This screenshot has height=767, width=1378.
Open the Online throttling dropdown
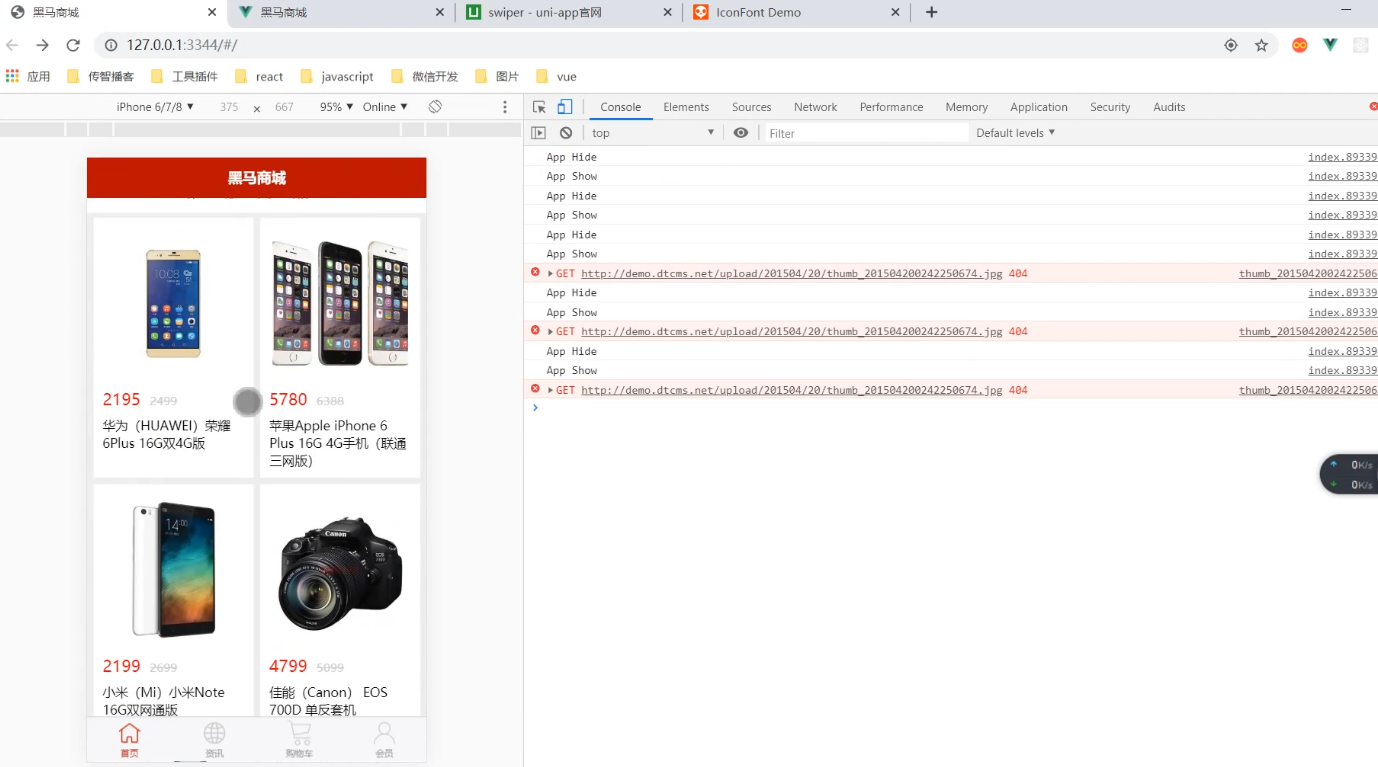coord(385,107)
